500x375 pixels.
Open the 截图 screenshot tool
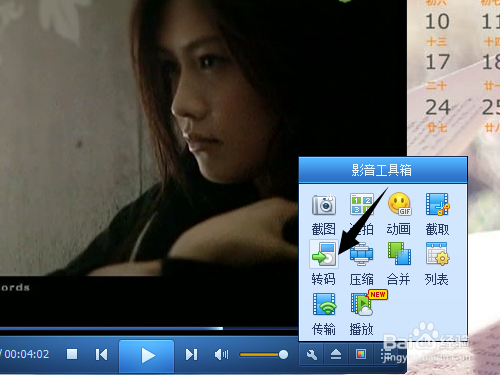coord(324,214)
